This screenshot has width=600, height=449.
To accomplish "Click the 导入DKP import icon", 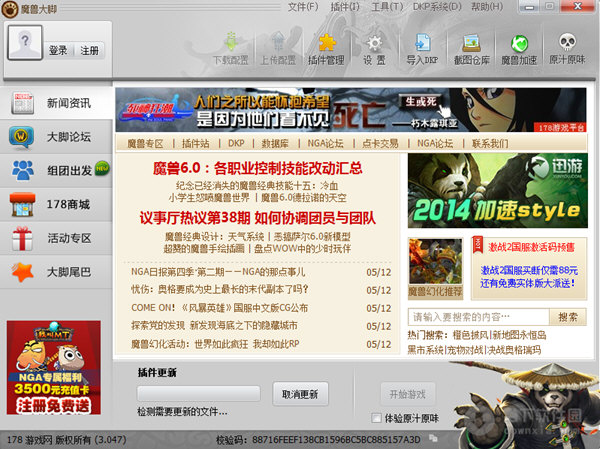I will pyautogui.click(x=422, y=49).
